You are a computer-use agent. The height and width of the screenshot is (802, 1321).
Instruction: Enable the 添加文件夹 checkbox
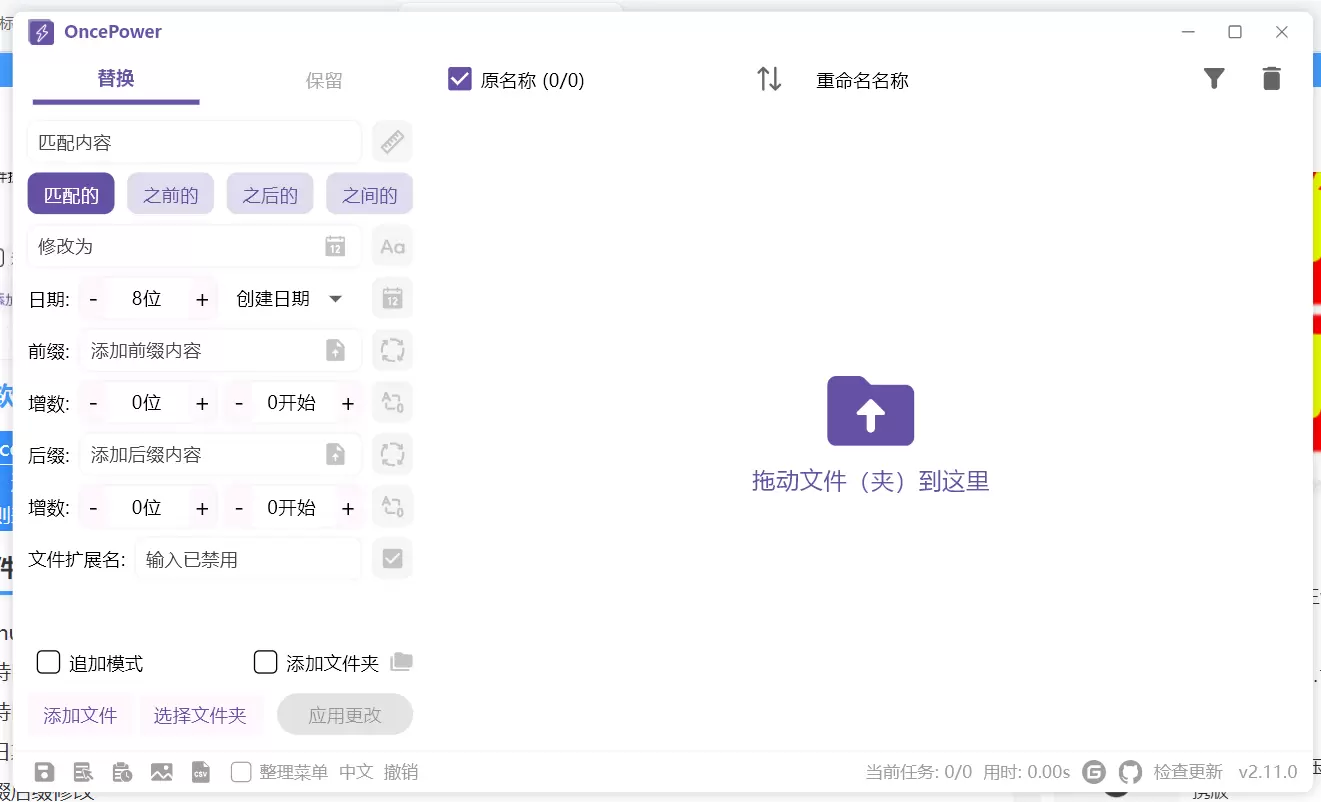(x=265, y=662)
